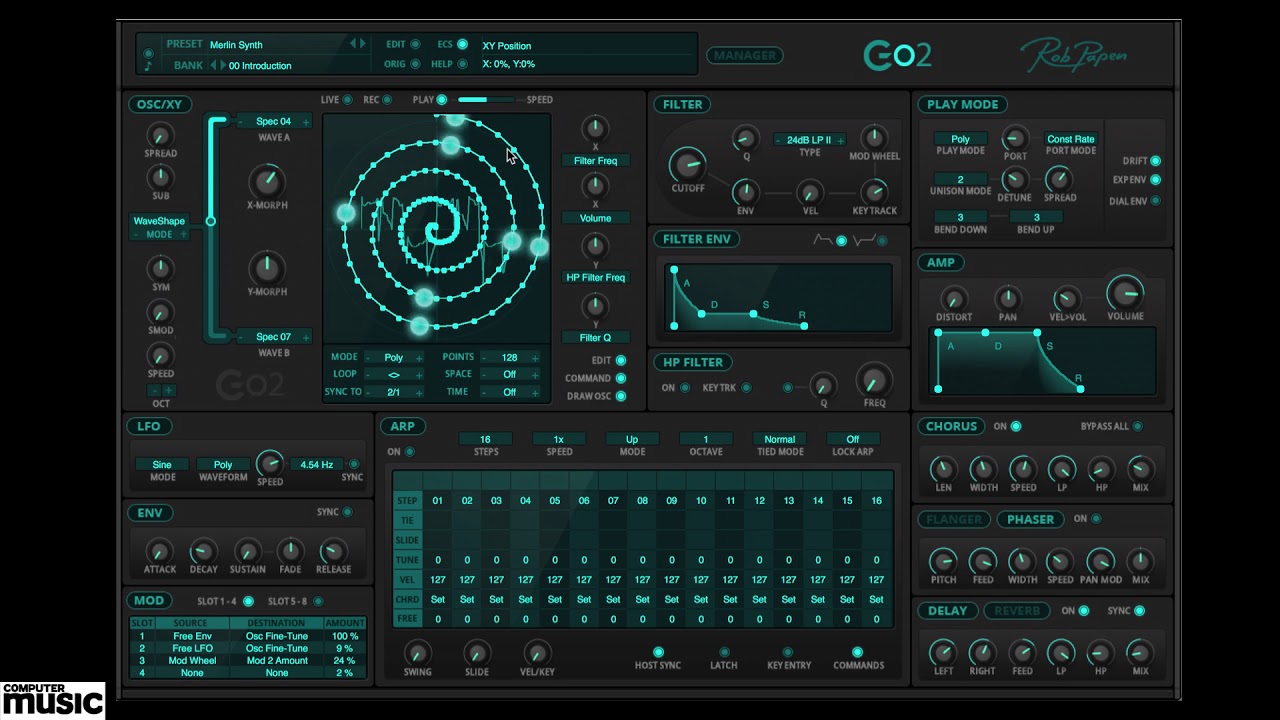Click the Chorus Len knob

tap(943, 469)
